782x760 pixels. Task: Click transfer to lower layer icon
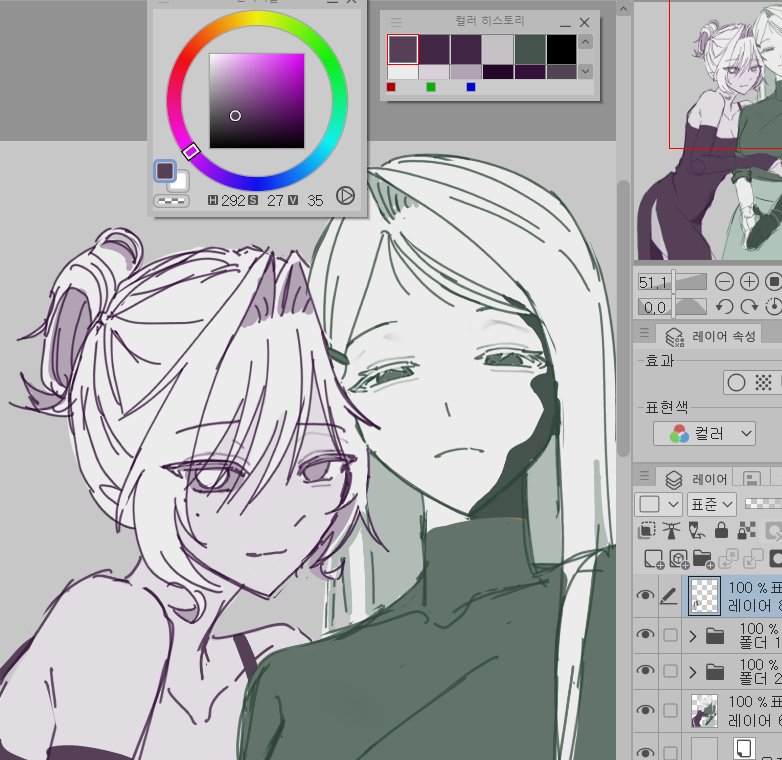point(728,559)
